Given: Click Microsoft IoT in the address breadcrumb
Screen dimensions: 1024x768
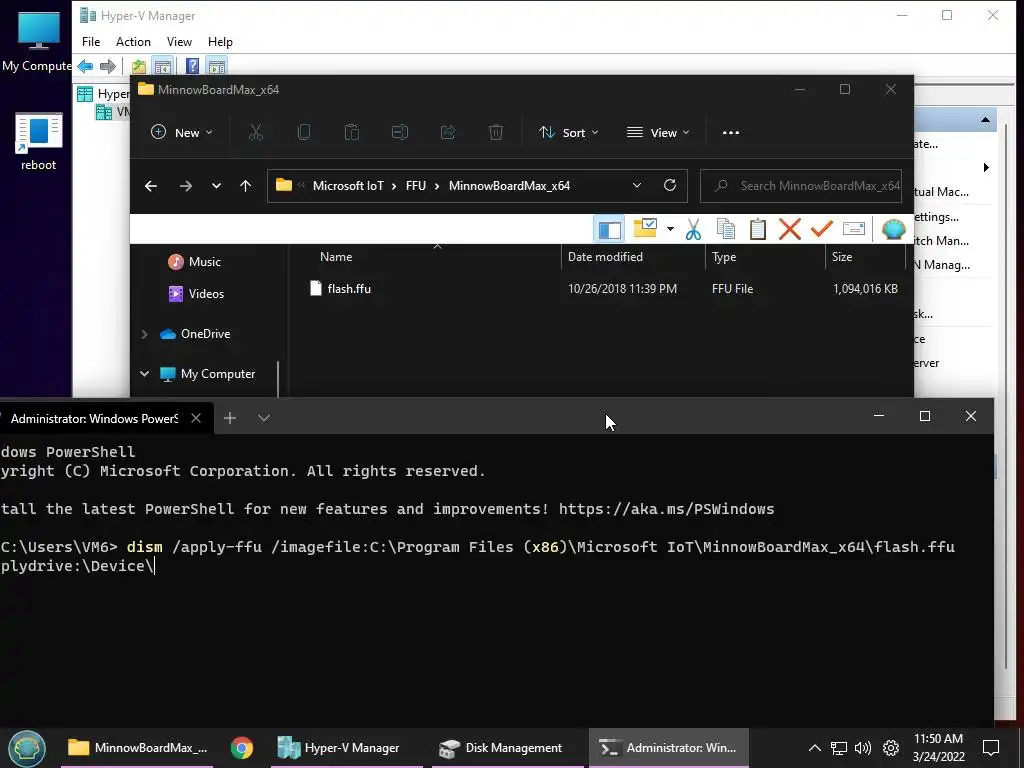Looking at the screenshot, I should tap(348, 186).
